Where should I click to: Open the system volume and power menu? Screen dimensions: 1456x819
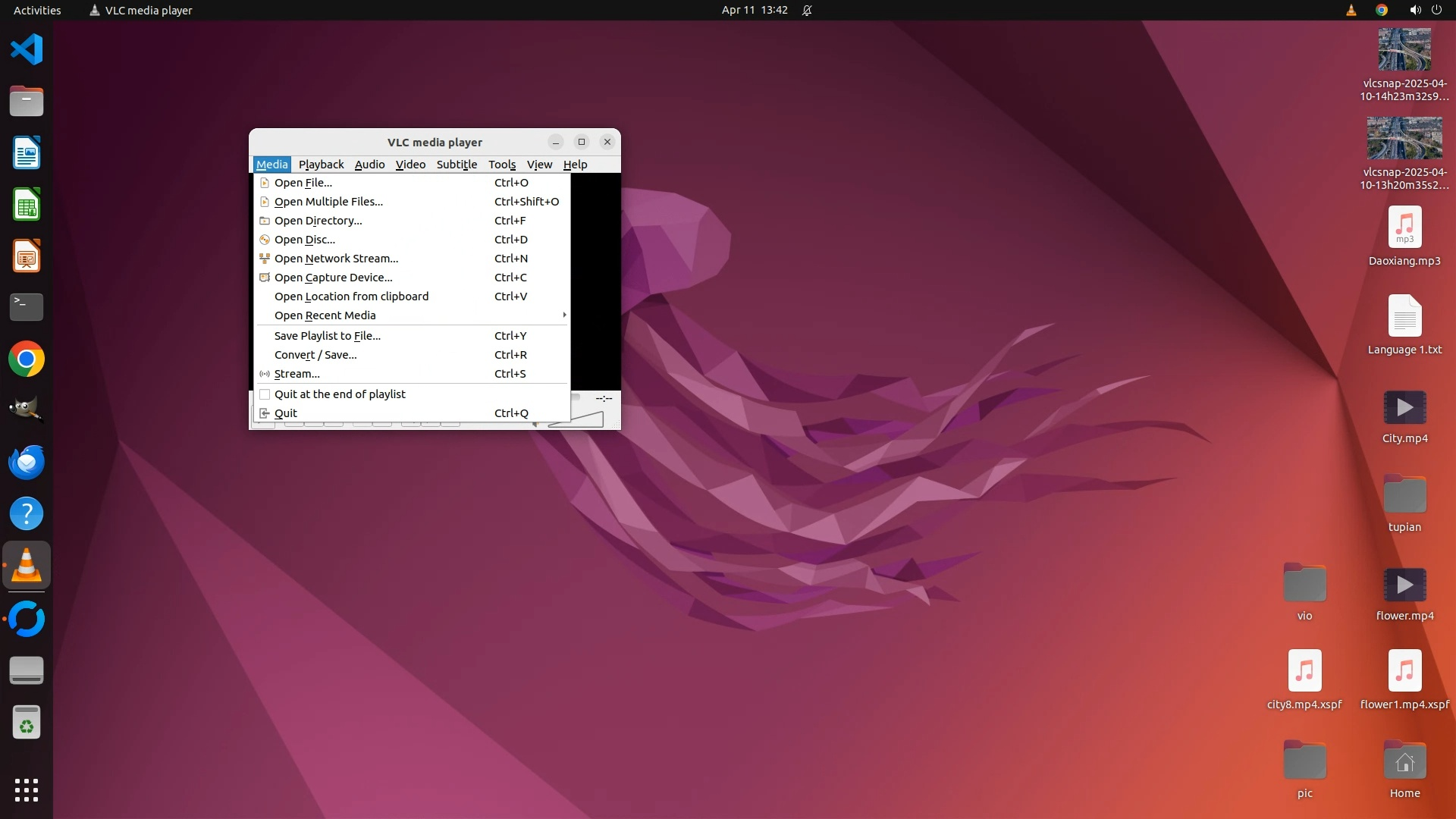(x=1425, y=11)
